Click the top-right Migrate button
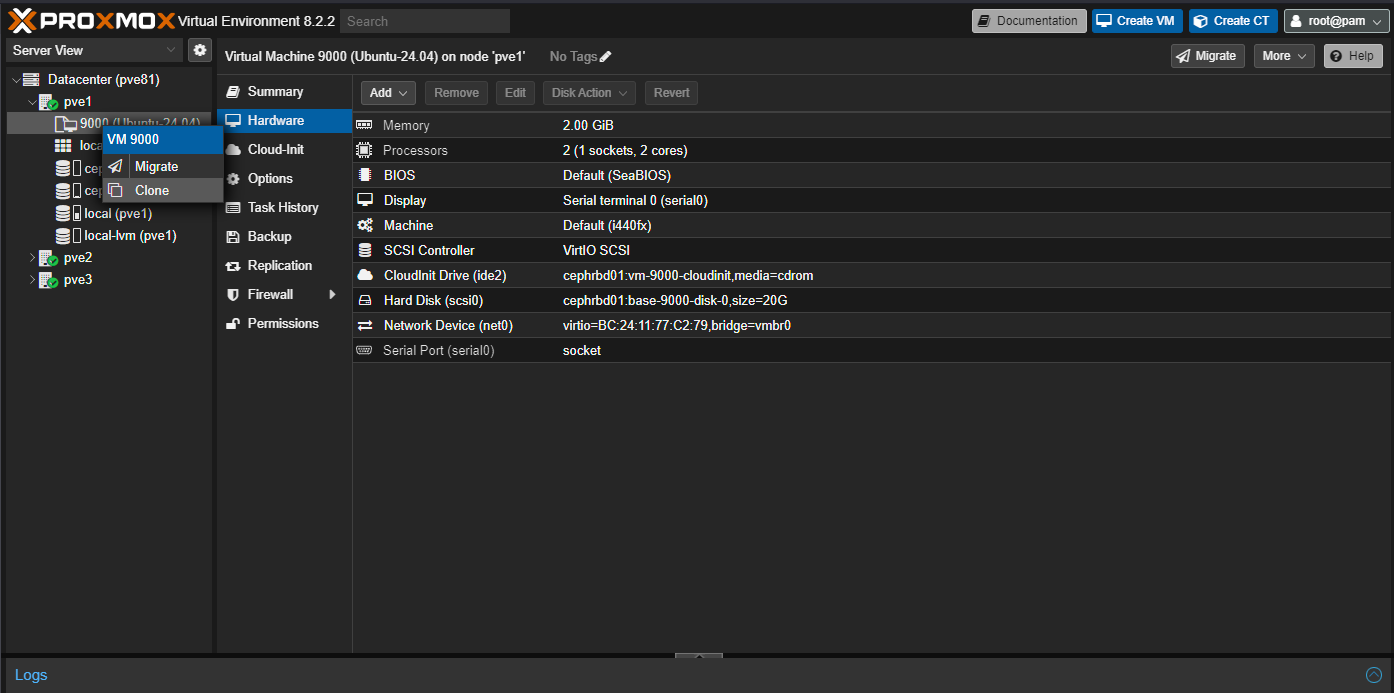Screen dimensions: 1394x693 pyautogui.click(x=1207, y=56)
